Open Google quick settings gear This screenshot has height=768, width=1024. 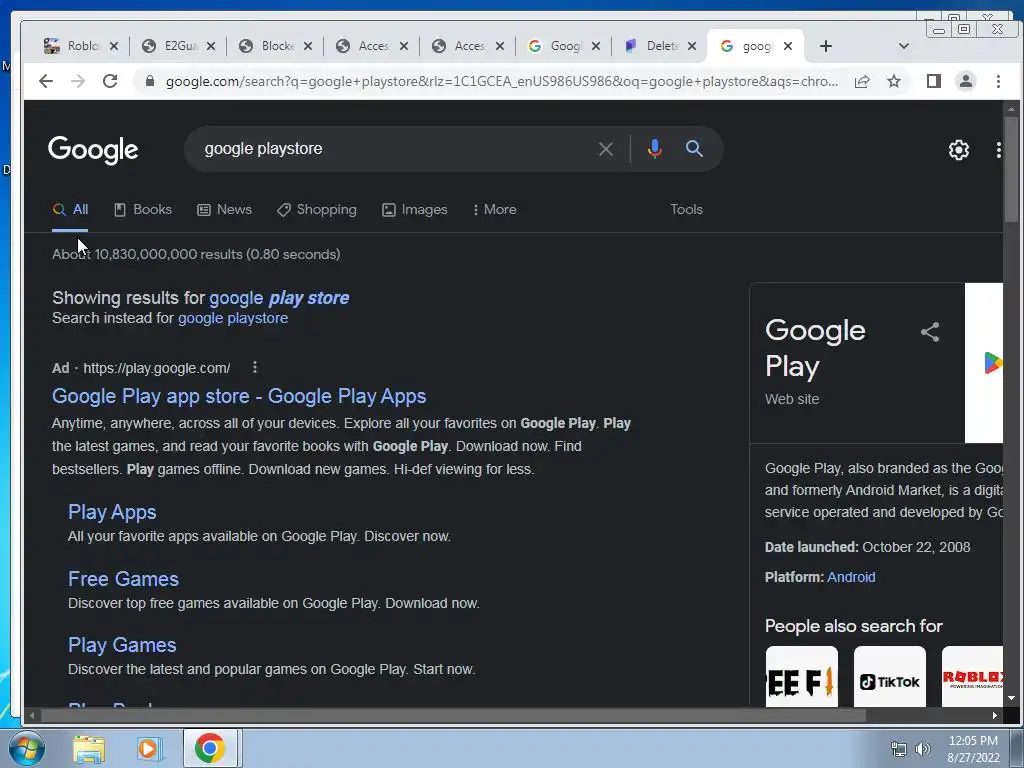958,150
